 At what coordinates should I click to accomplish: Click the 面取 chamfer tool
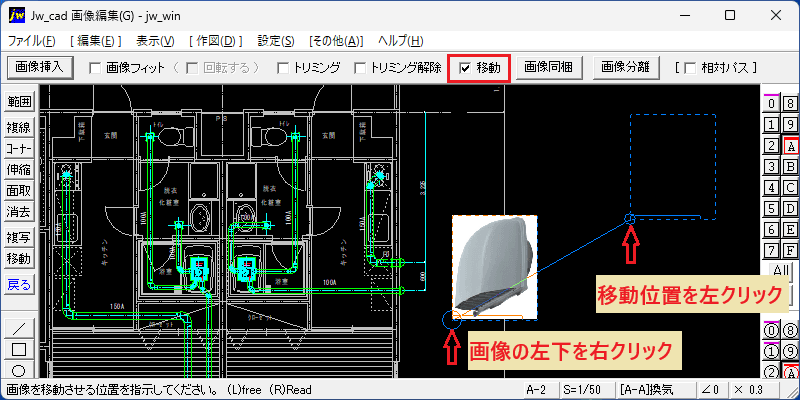(x=19, y=191)
